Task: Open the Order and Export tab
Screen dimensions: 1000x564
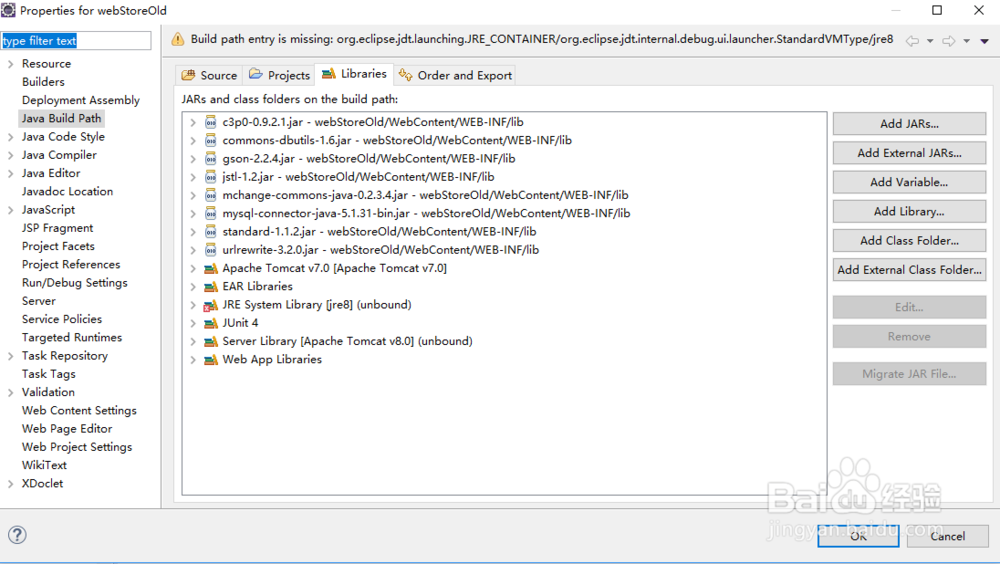Action: [x=455, y=75]
